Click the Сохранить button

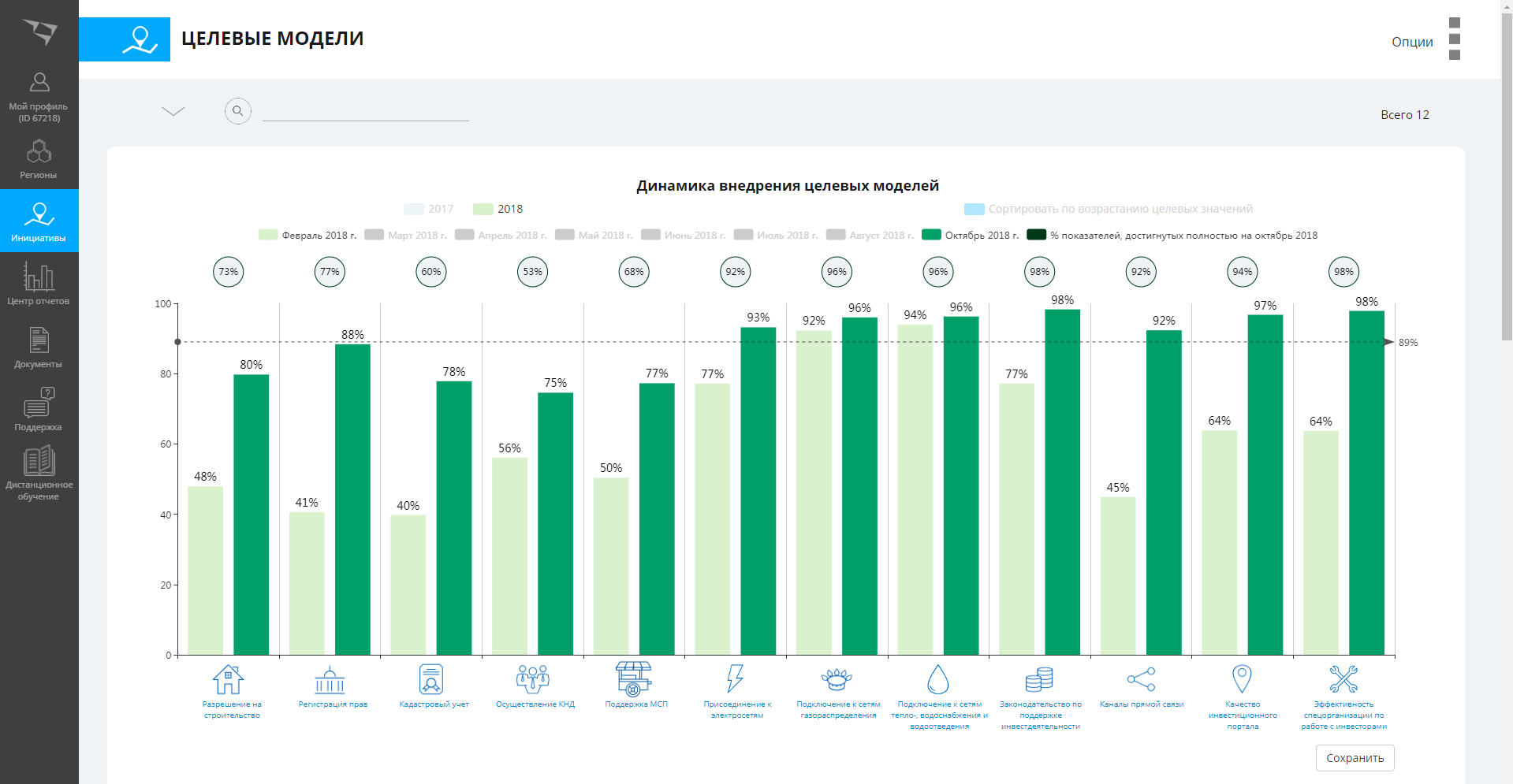1355,758
